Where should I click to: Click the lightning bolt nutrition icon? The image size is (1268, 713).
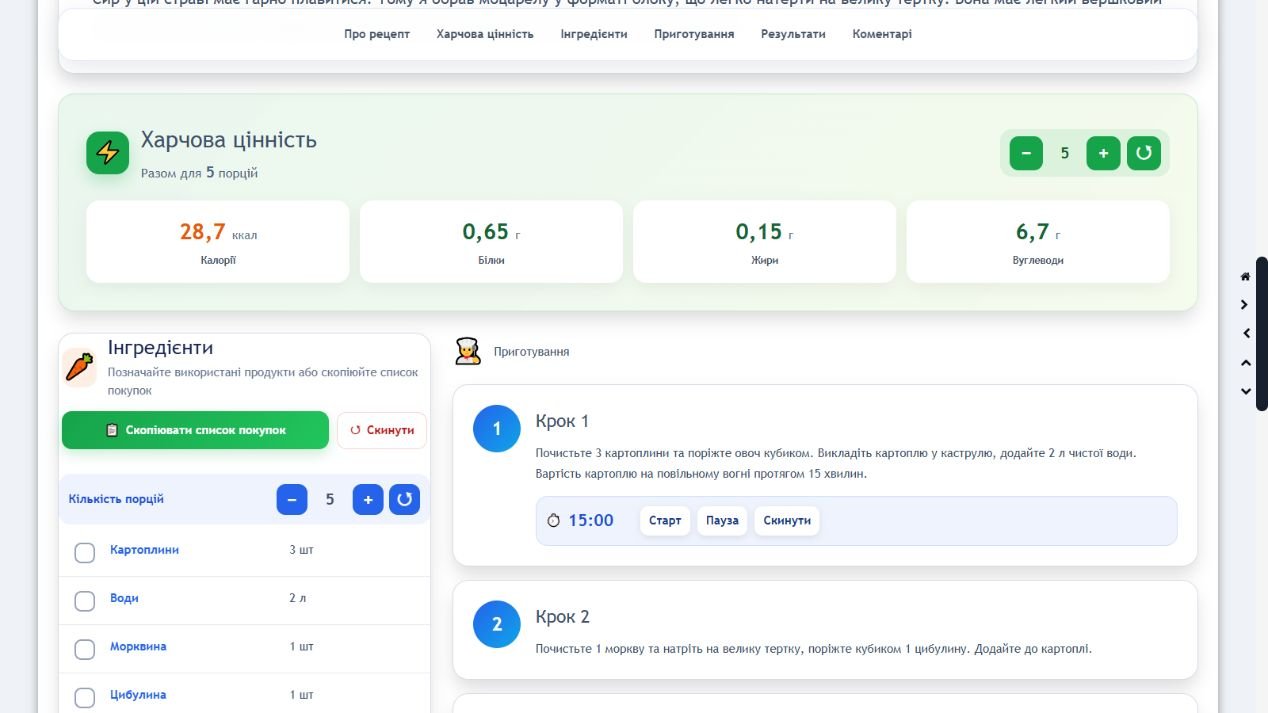(x=107, y=153)
